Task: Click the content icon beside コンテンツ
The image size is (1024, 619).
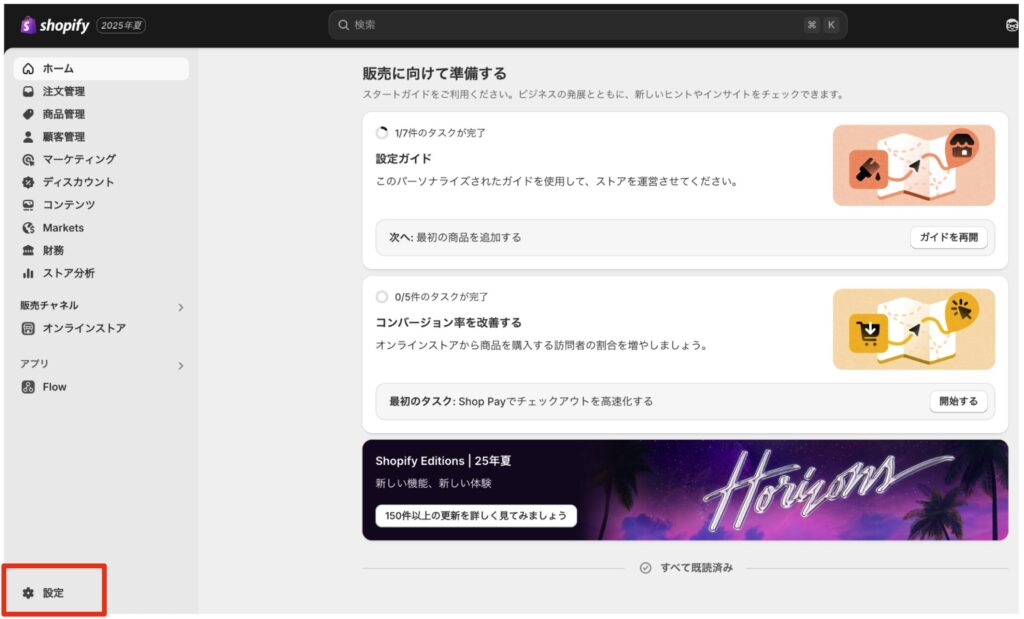Action: click(x=28, y=205)
